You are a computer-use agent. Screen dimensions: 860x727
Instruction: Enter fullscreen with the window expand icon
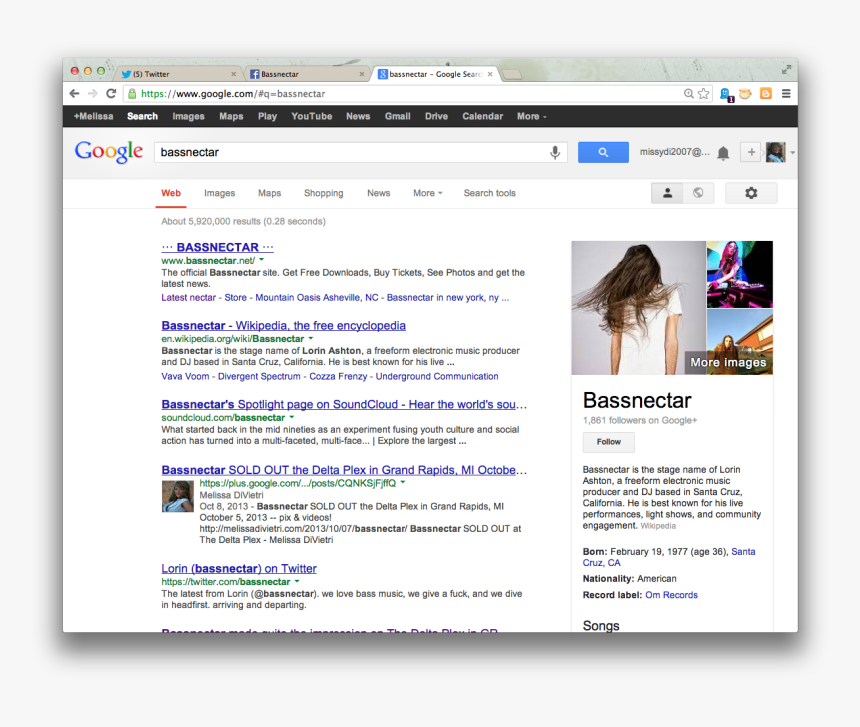point(786,70)
